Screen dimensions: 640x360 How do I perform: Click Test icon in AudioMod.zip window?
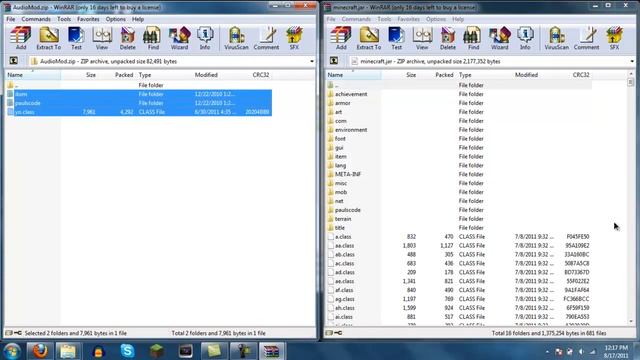[76, 38]
